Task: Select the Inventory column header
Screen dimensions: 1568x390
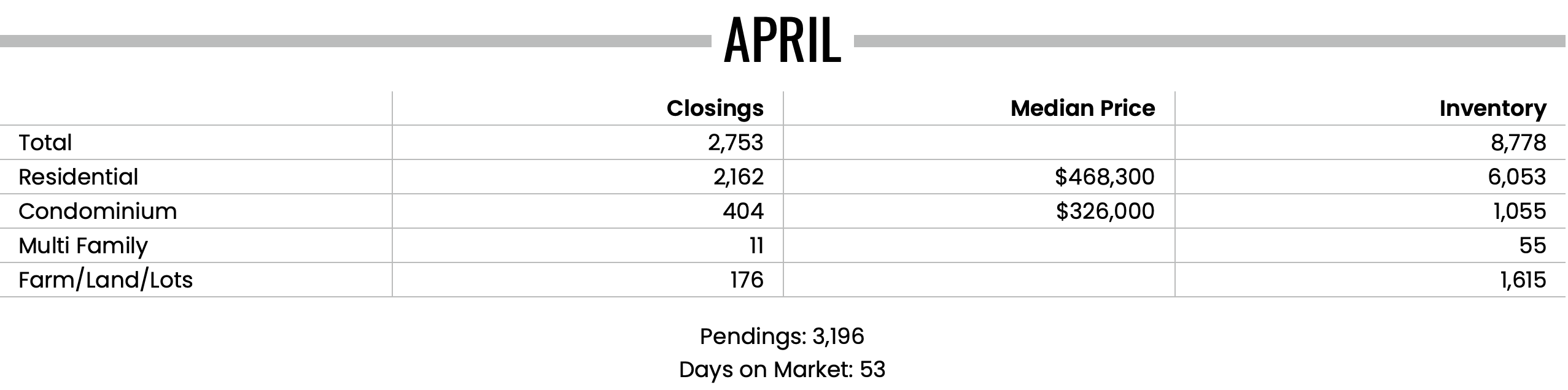Action: 1493,109
